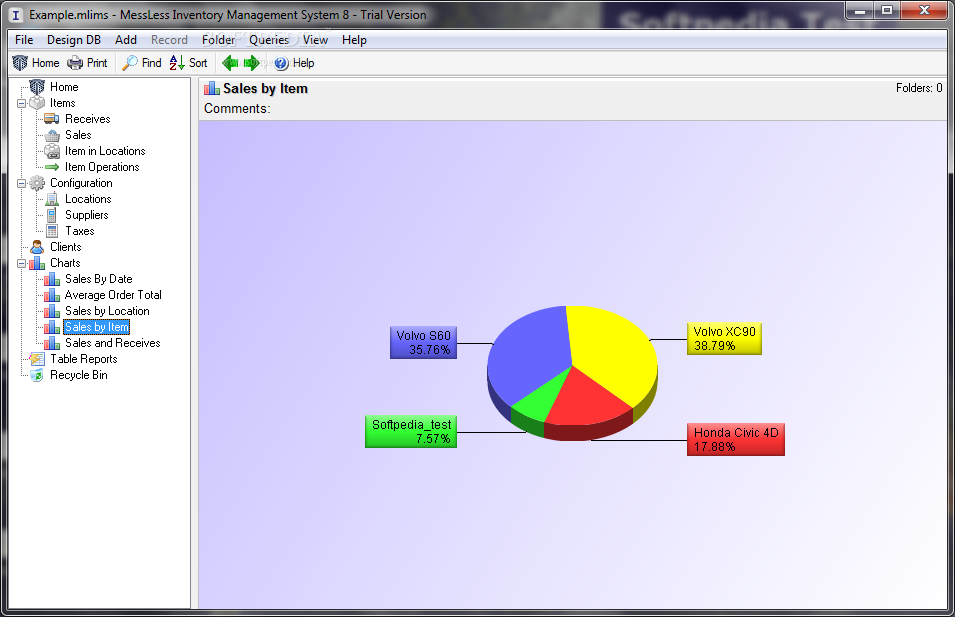Open the File menu
Viewport: 955px width, 617px height.
coord(24,40)
